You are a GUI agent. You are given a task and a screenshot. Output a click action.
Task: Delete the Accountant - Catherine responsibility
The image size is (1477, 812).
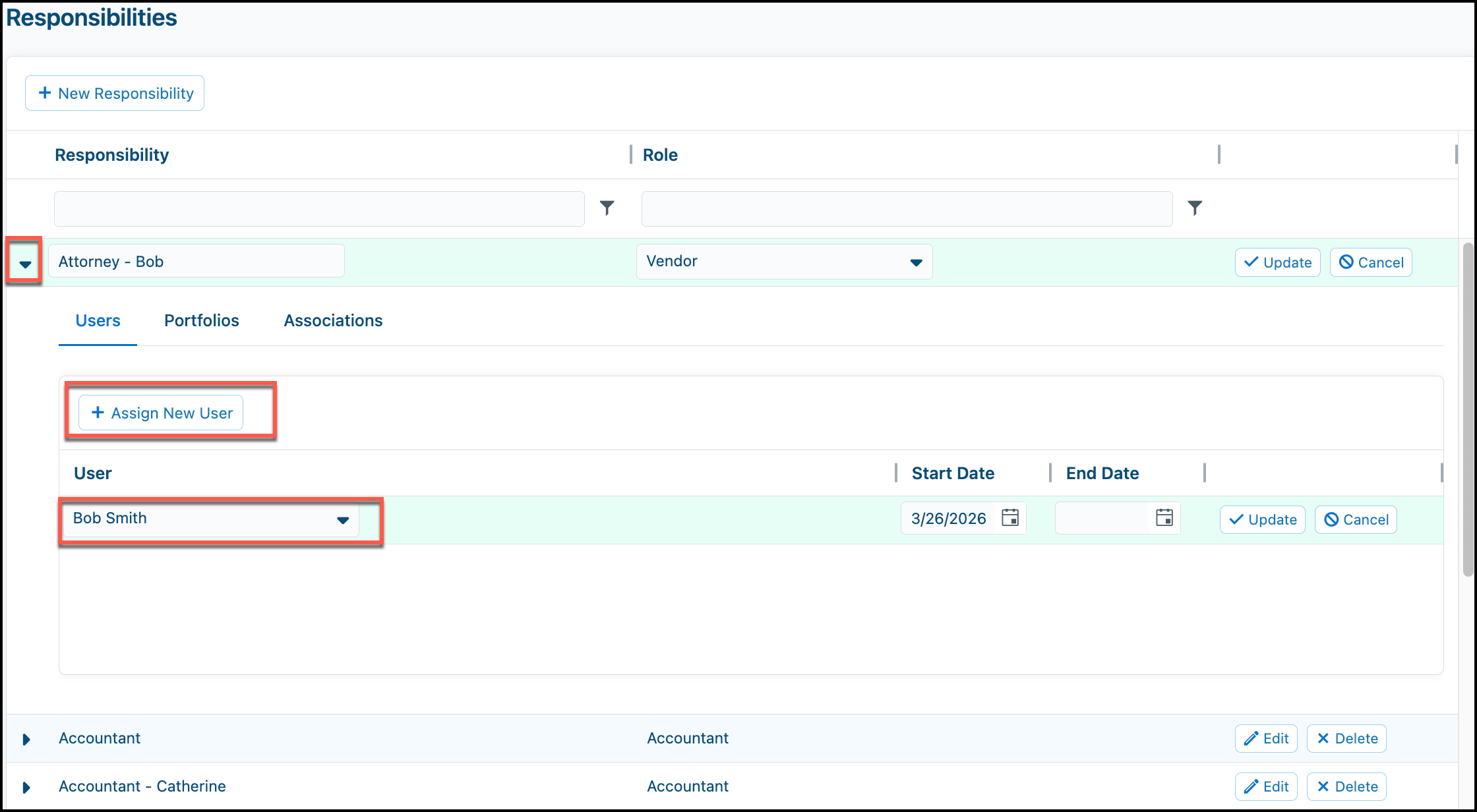pos(1346,786)
